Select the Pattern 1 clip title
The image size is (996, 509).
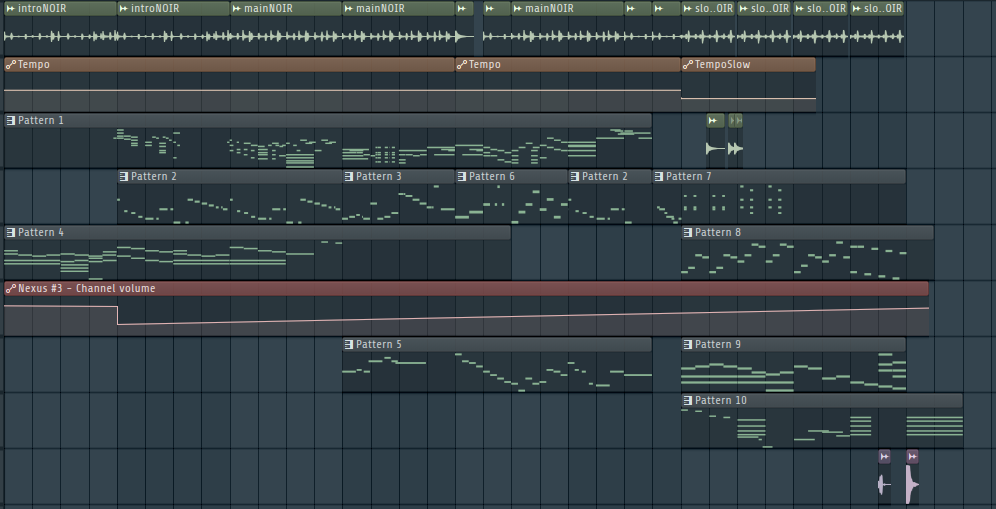point(41,120)
